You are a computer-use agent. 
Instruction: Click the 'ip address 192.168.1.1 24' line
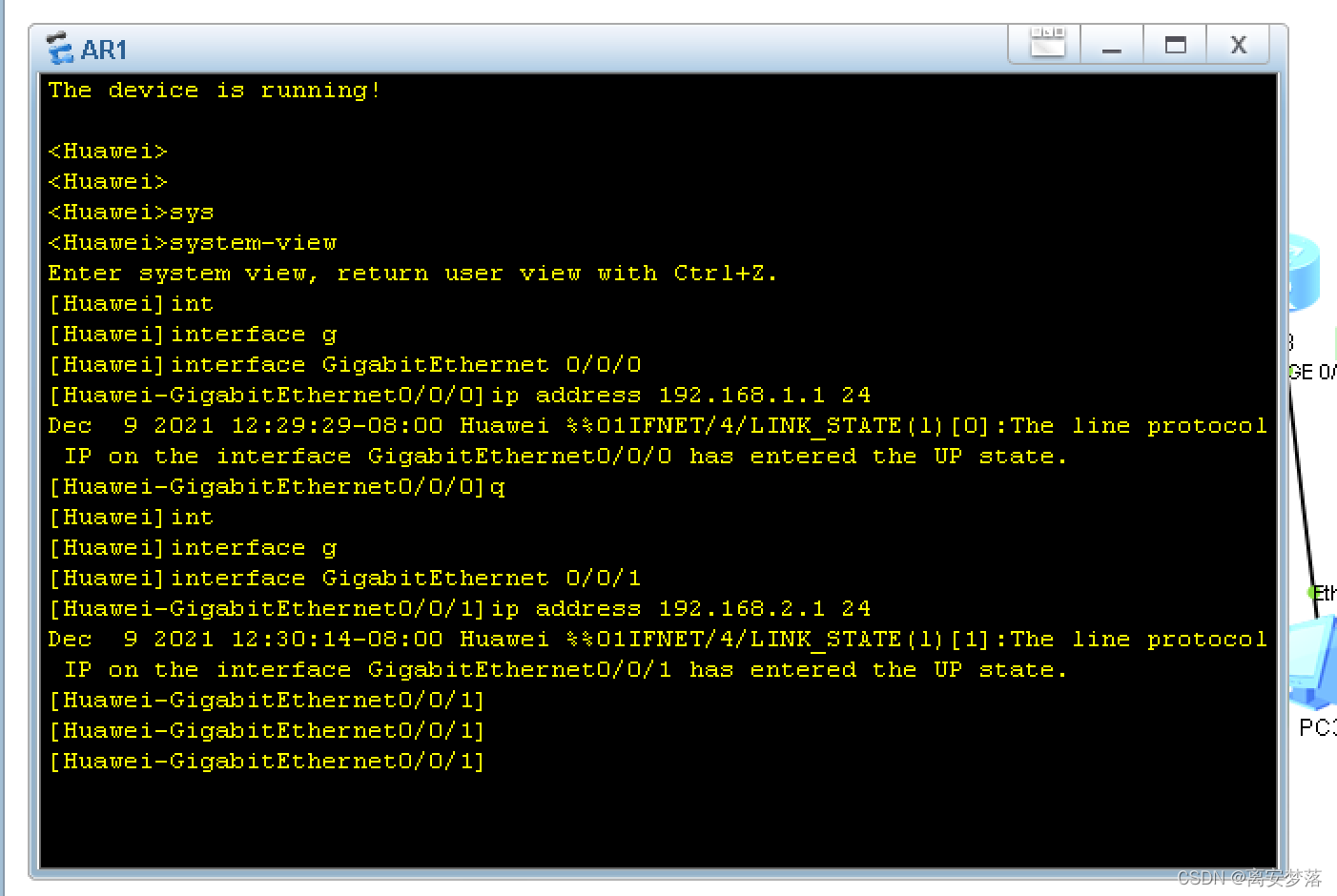point(459,396)
